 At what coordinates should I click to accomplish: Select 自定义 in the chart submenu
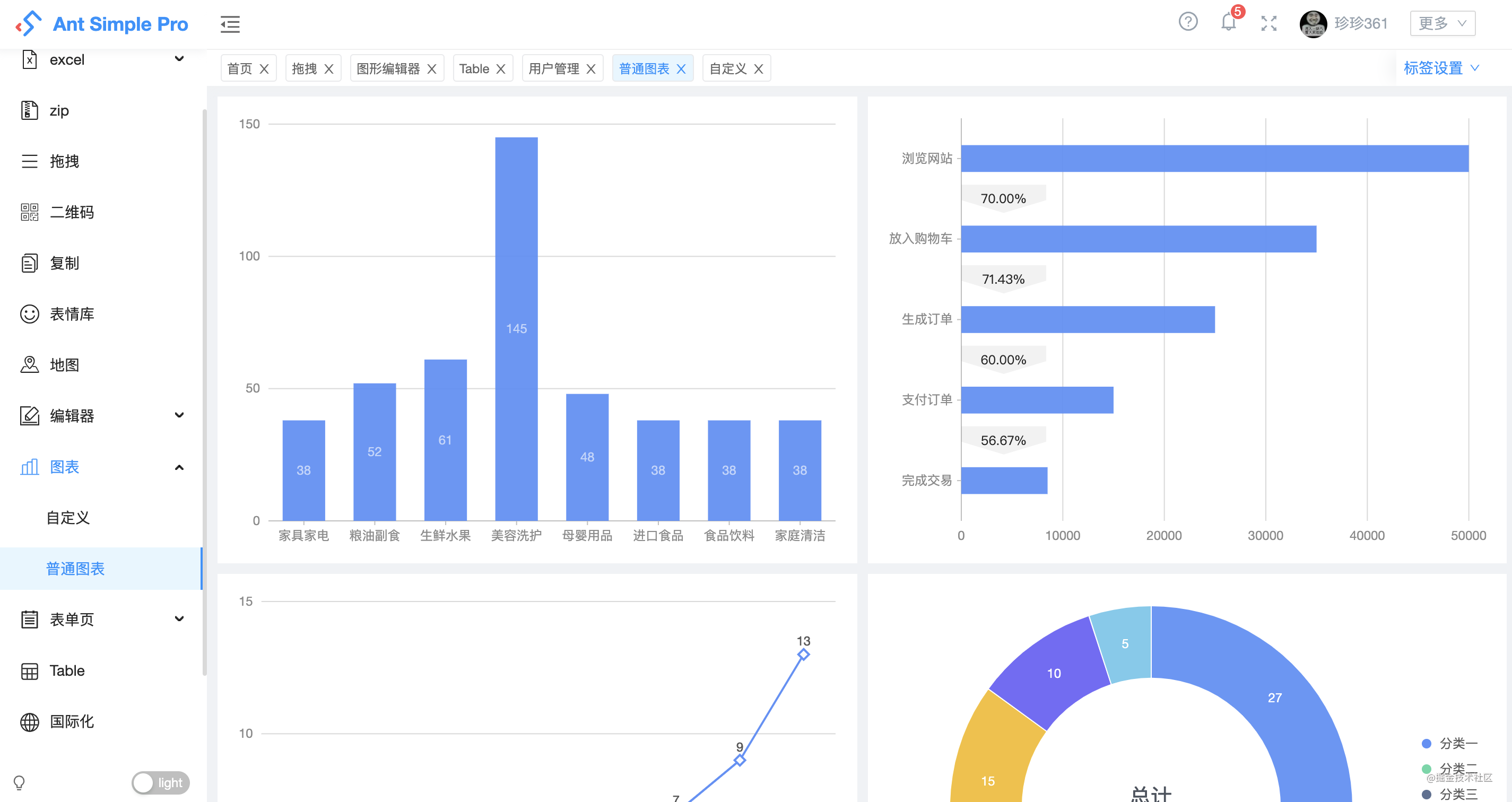(67, 518)
